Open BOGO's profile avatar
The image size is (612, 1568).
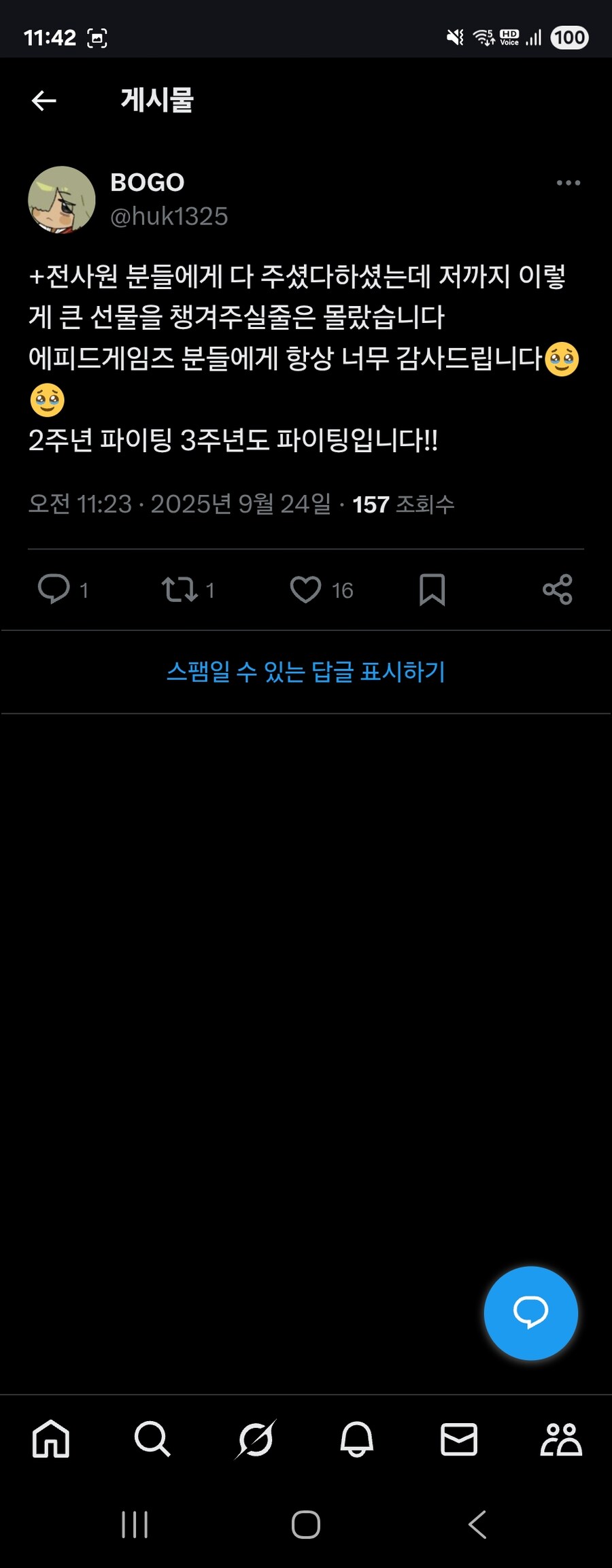click(x=62, y=200)
